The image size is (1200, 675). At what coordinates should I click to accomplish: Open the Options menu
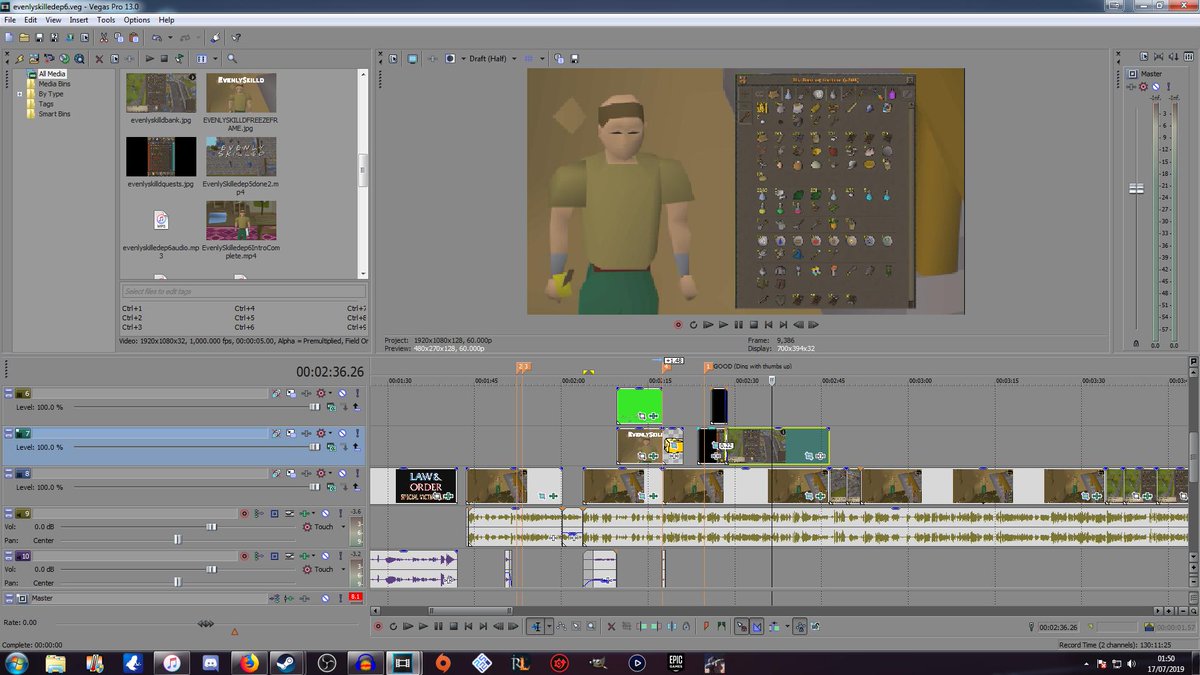click(x=137, y=19)
